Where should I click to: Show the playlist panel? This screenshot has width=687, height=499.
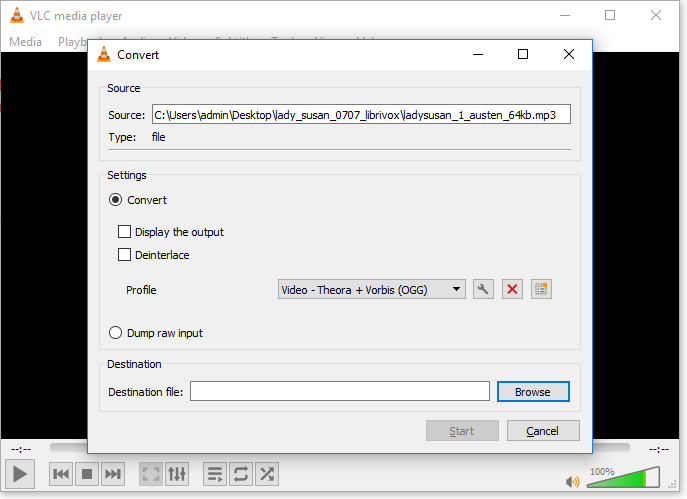click(214, 473)
